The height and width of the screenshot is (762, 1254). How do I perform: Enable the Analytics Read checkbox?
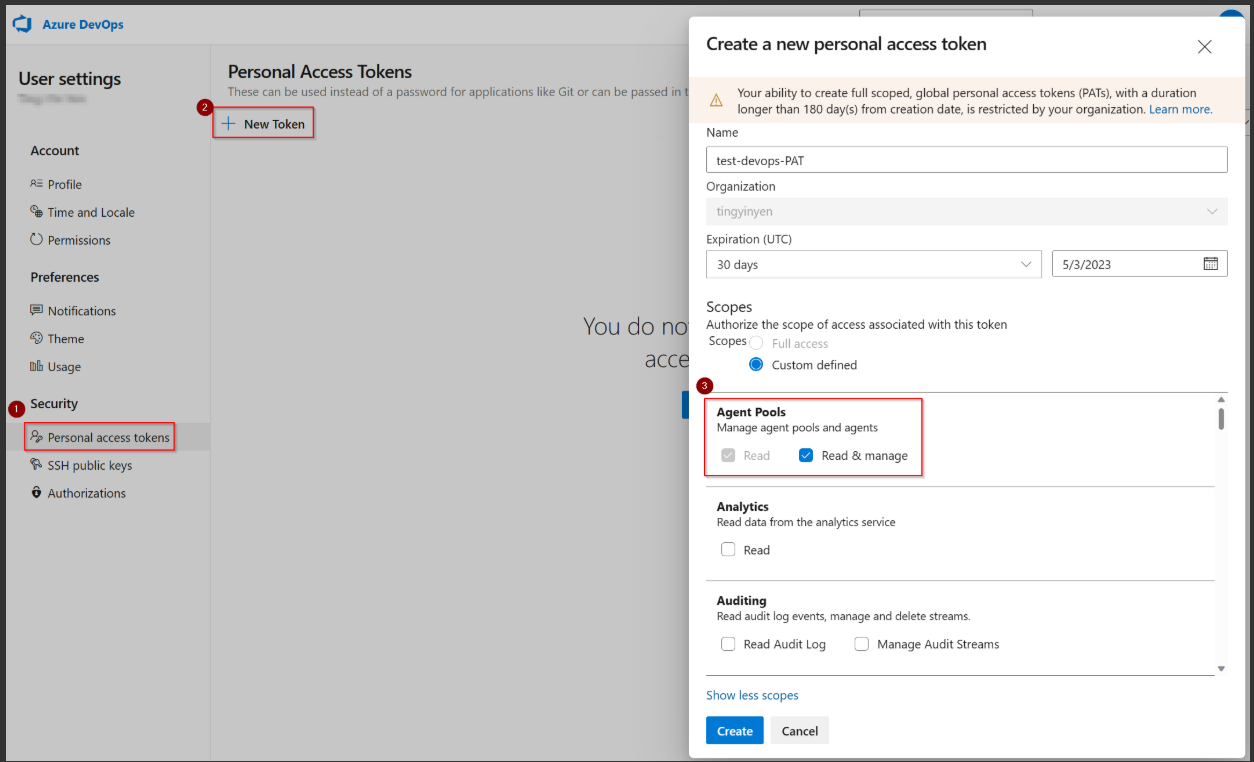728,550
